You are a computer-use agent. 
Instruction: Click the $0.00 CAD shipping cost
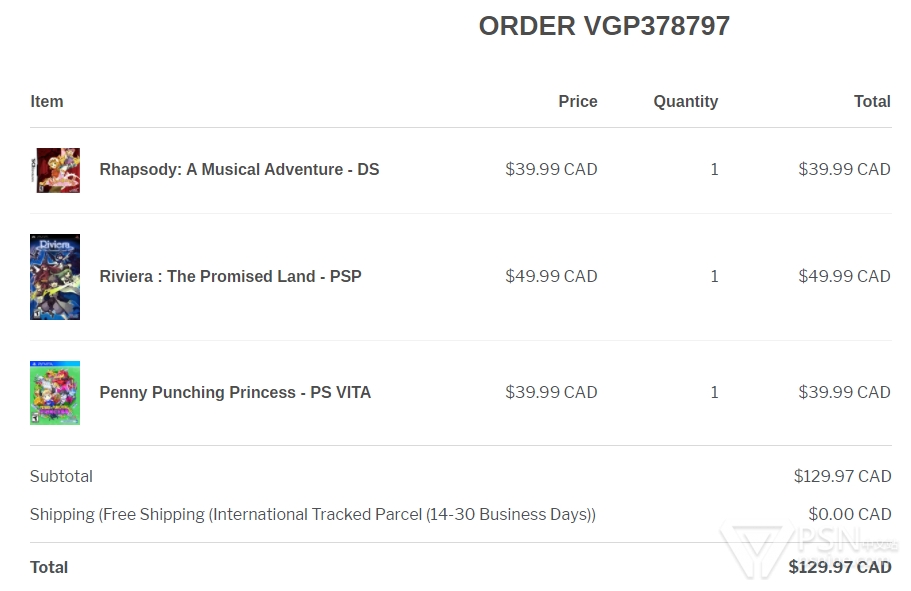[850, 514]
